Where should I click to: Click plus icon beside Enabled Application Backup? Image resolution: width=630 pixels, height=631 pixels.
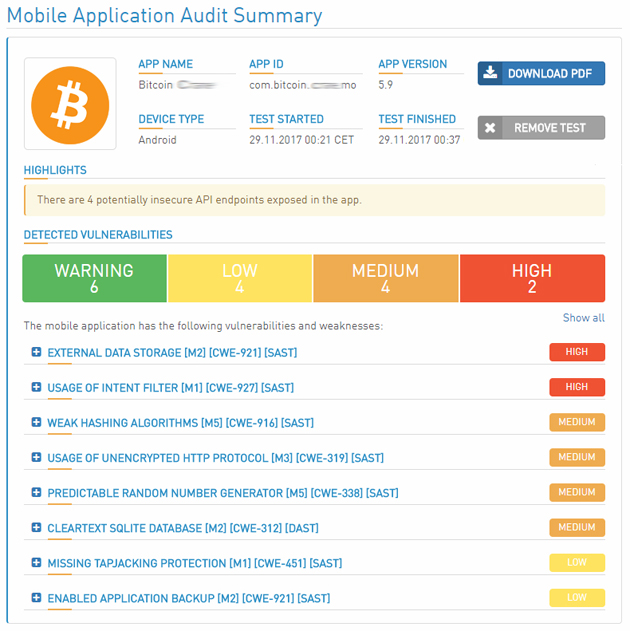pos(36,598)
